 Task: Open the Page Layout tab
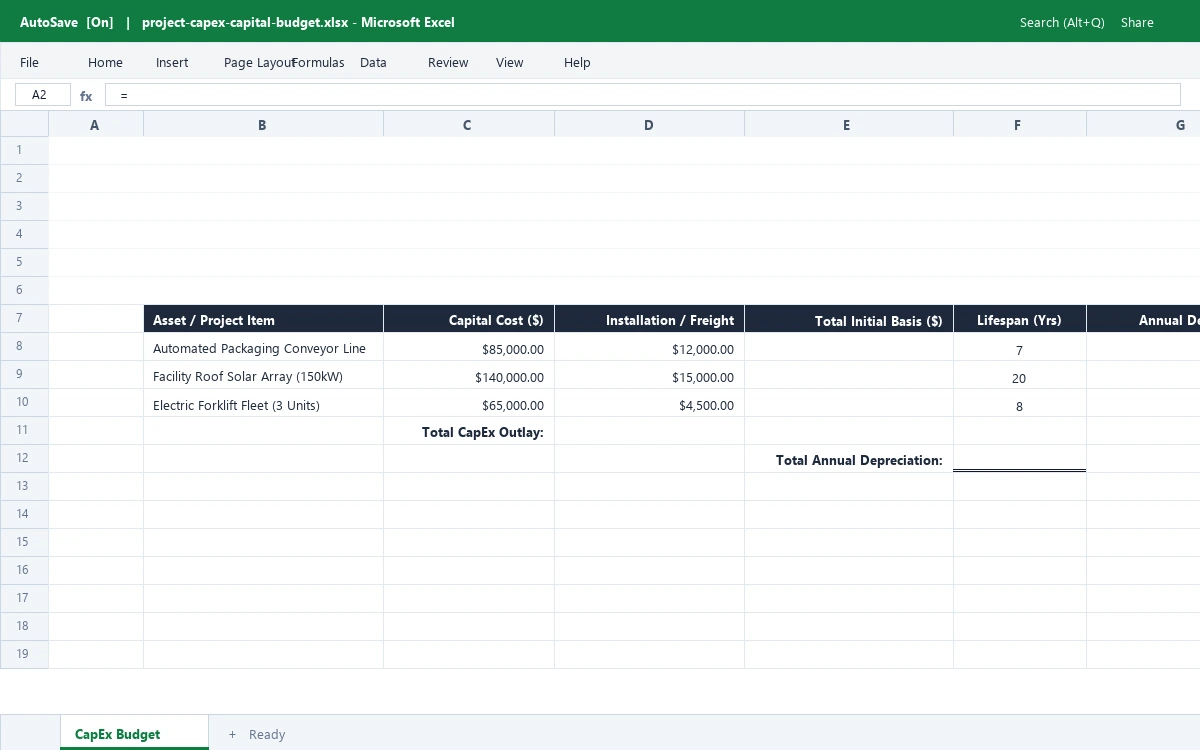pyautogui.click(x=259, y=62)
